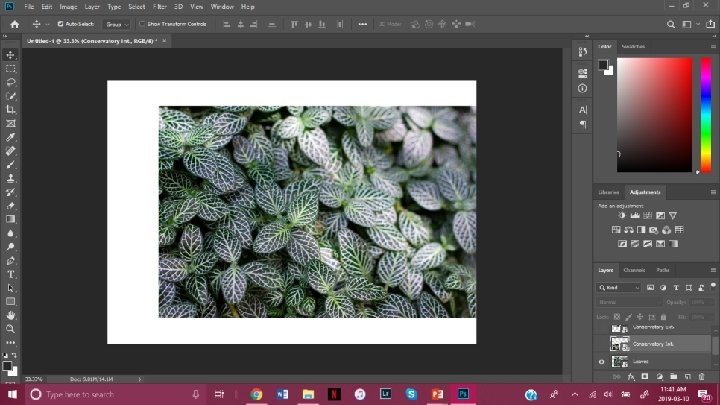Select the Horizontal Type tool
720x405 pixels.
click(x=10, y=274)
